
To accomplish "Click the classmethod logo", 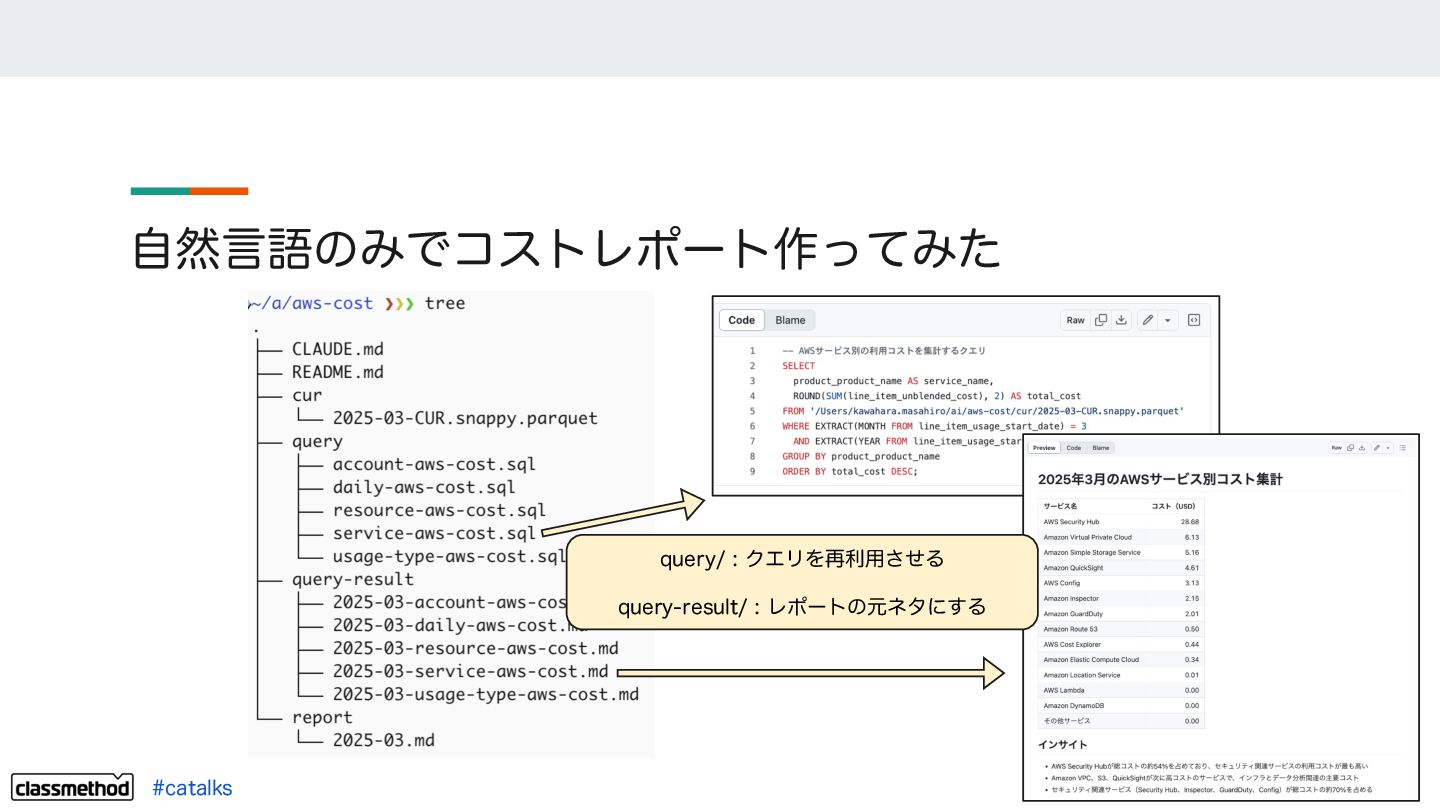I will tap(73, 787).
